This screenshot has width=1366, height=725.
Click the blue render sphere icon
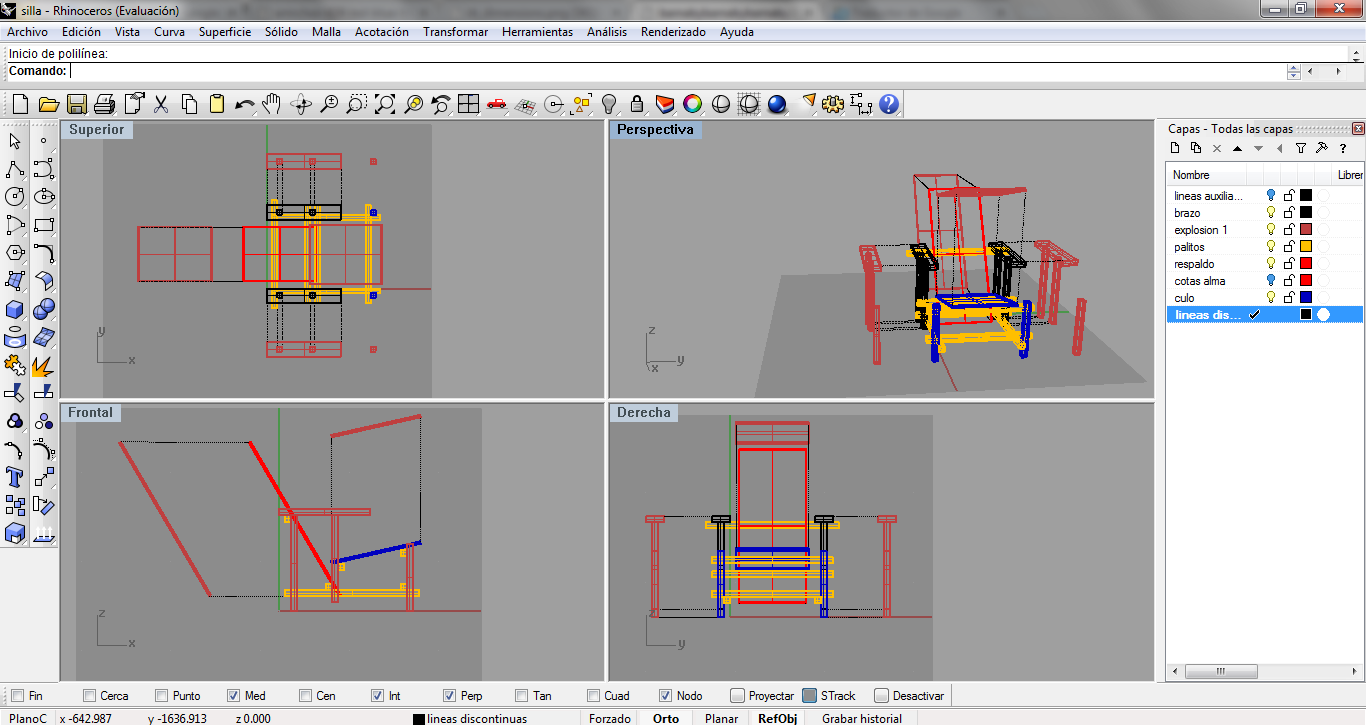777,104
